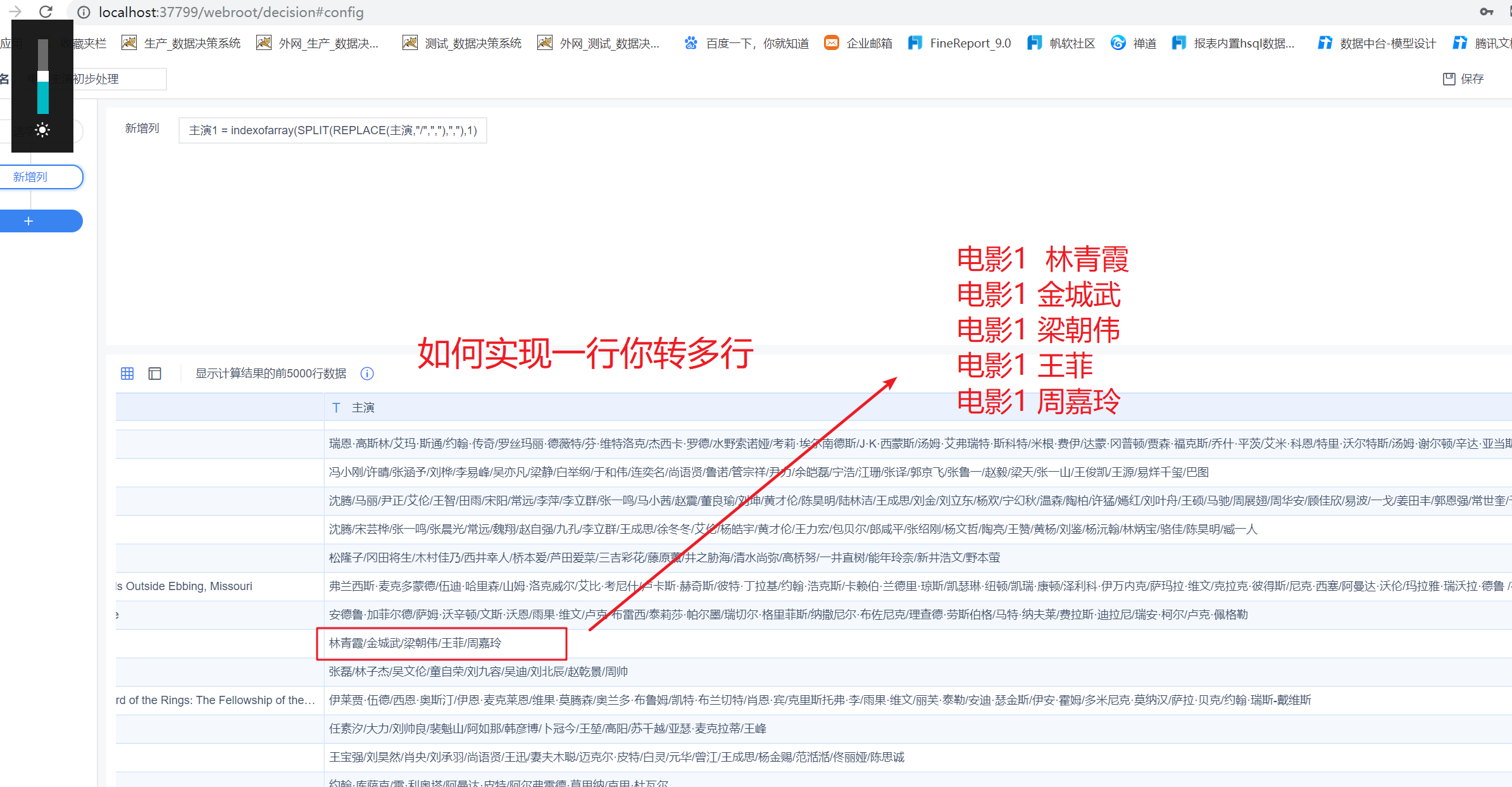Select cell starting with 弗兰西斯·麦克多蒙德
Viewport: 1512px width, 787px height.
[x=918, y=586]
